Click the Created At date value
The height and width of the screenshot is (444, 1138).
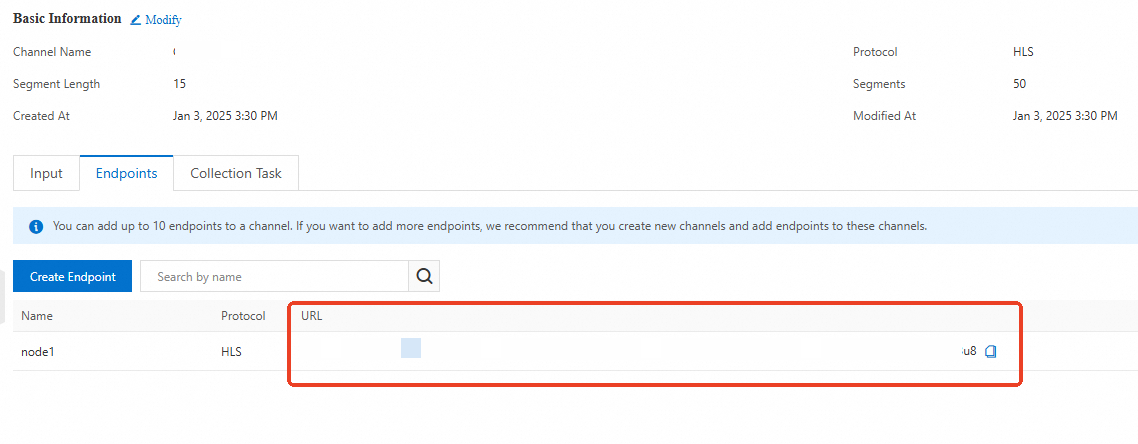click(225, 115)
